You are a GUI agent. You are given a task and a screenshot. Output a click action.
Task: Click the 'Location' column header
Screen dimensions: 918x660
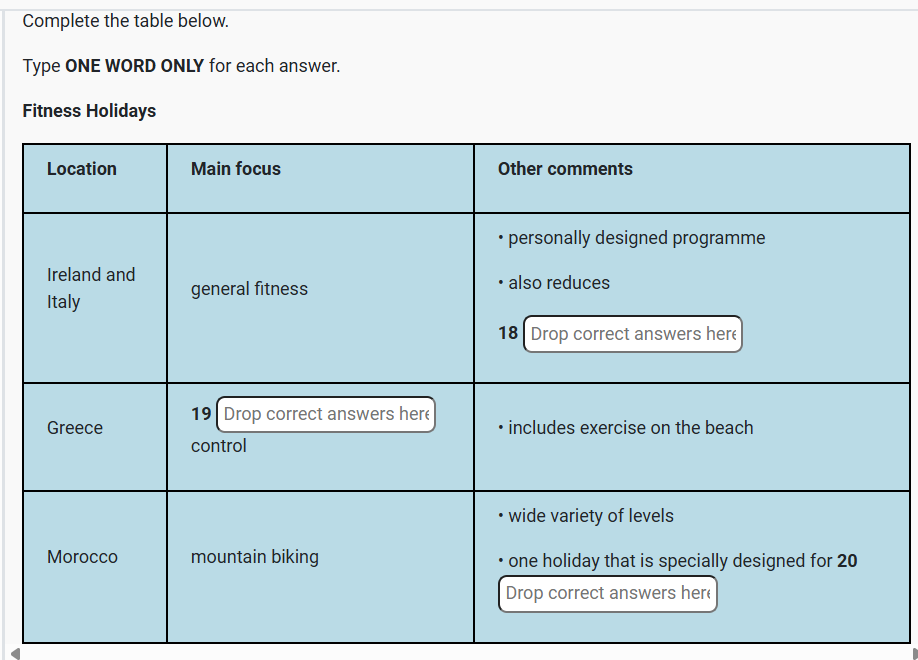coord(82,169)
